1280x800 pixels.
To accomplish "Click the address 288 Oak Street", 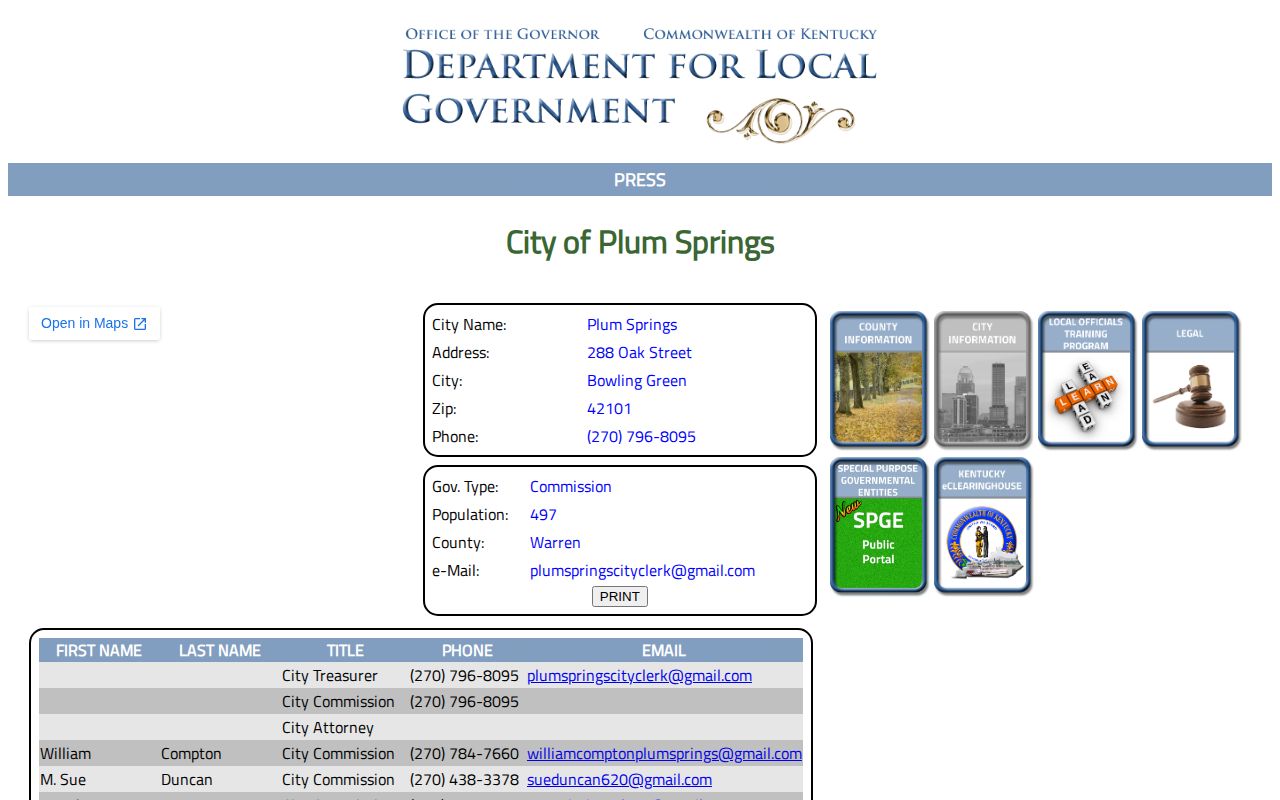I will tap(639, 353).
